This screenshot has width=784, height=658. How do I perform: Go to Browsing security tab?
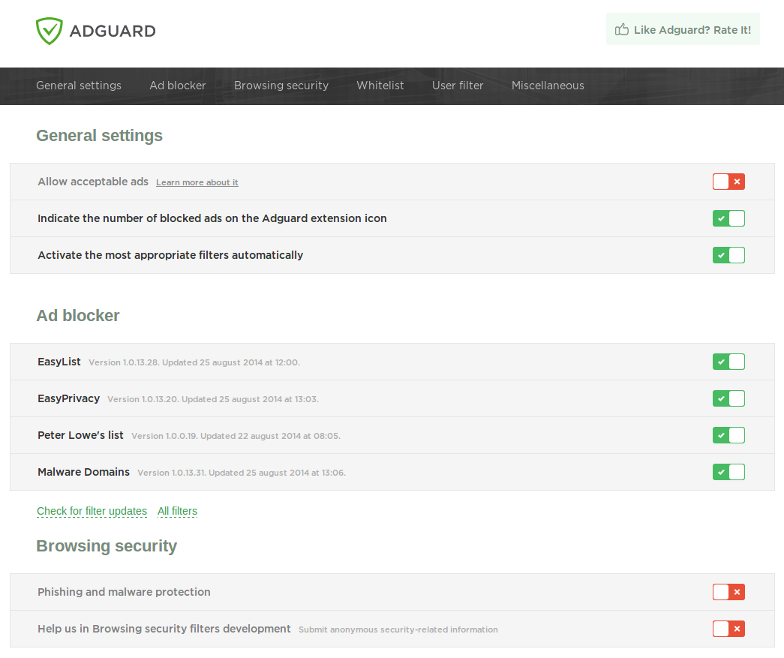pyautogui.click(x=281, y=86)
